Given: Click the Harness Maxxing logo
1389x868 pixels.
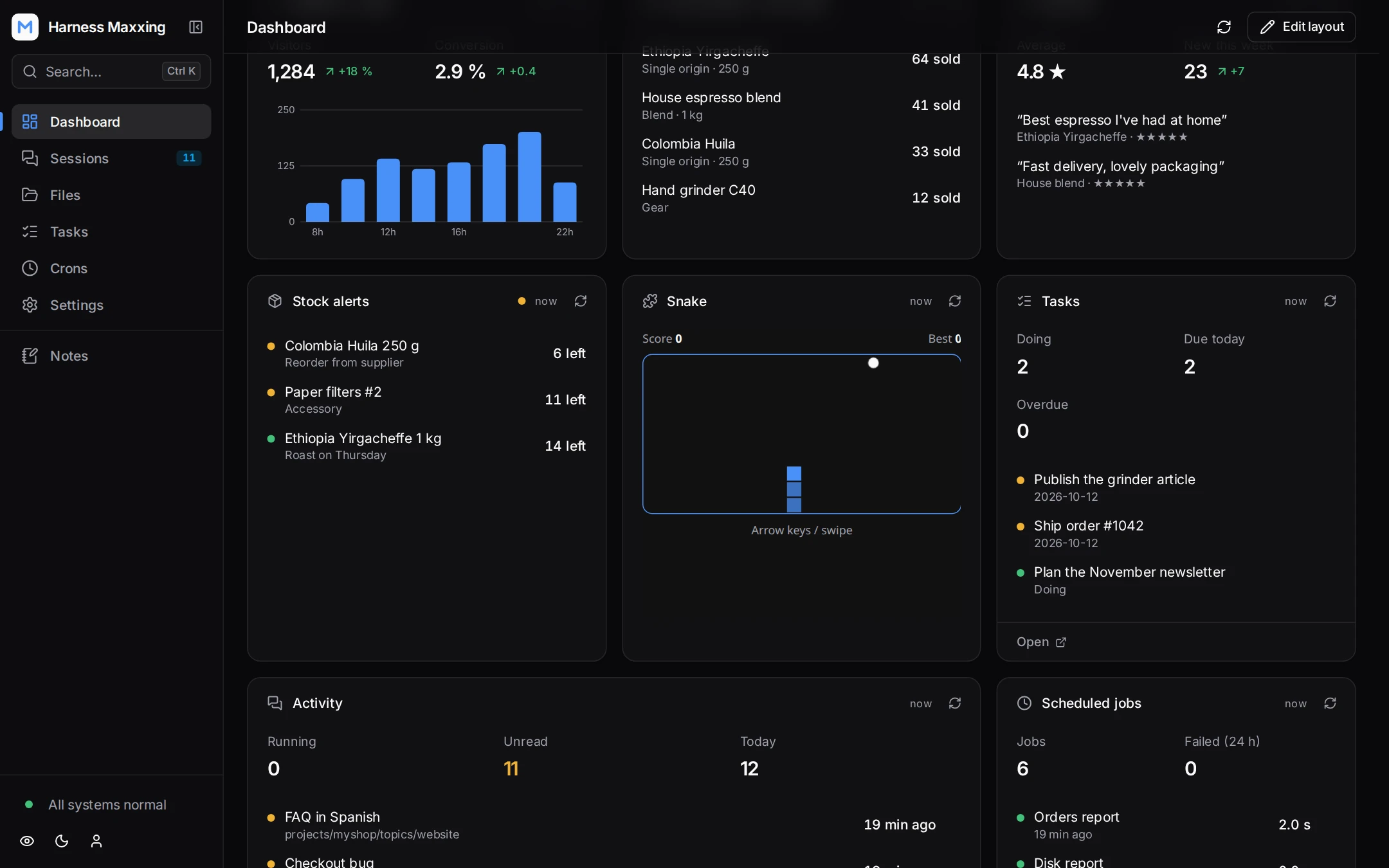Looking at the screenshot, I should click(x=25, y=27).
